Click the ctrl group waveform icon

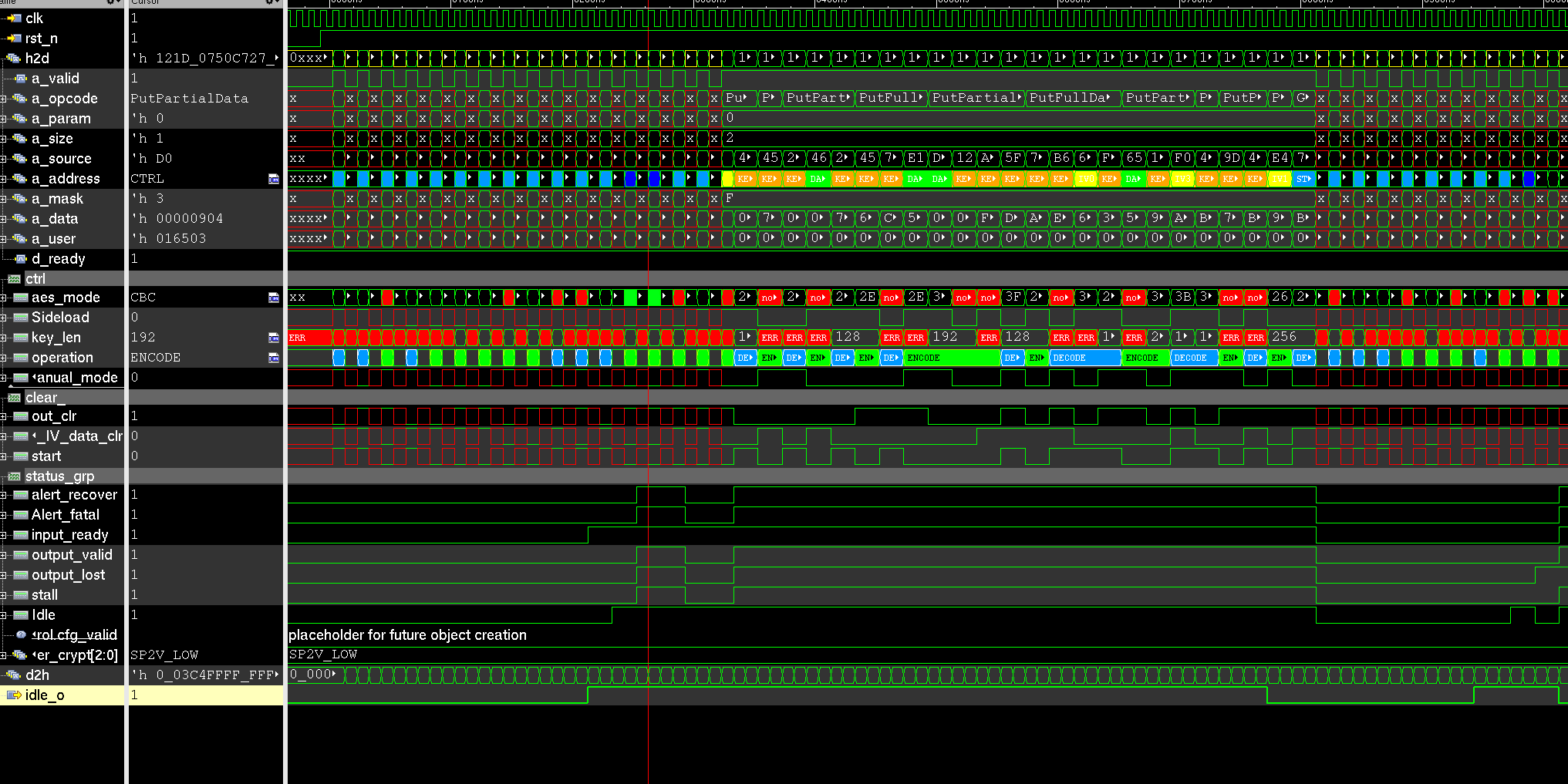14,278
